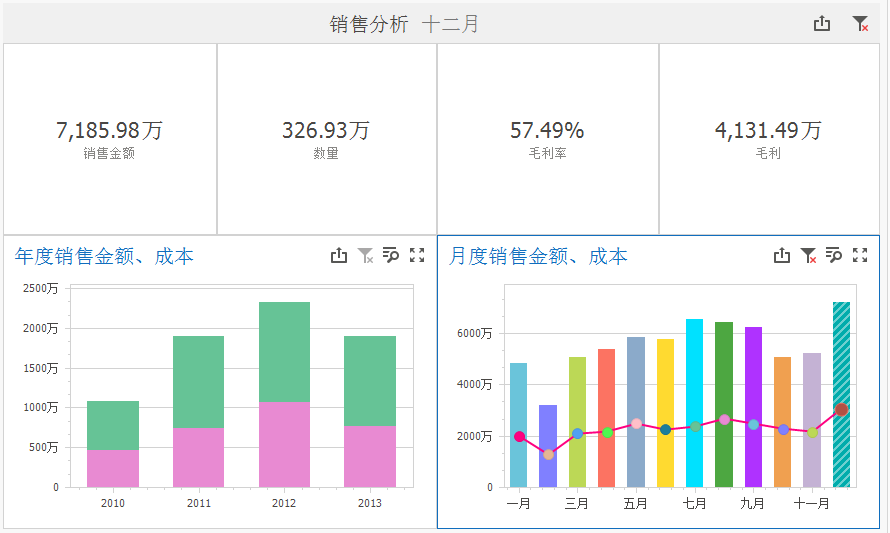Maximize the 月度销售金额、成本 chart
Viewport: 890px width, 533px height.
pyautogui.click(x=860, y=256)
